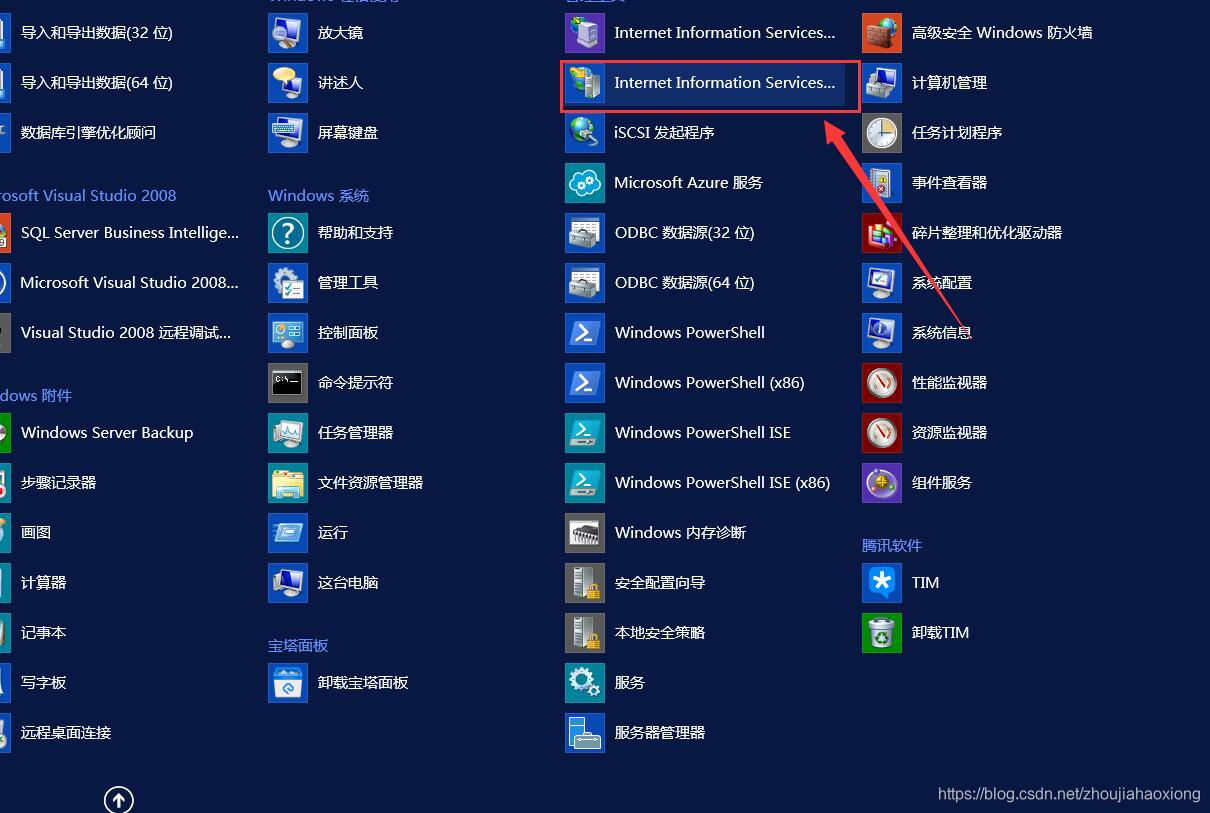This screenshot has width=1210, height=813.
Task: Open 导入和导出数据(32 位)
Action: [97, 33]
